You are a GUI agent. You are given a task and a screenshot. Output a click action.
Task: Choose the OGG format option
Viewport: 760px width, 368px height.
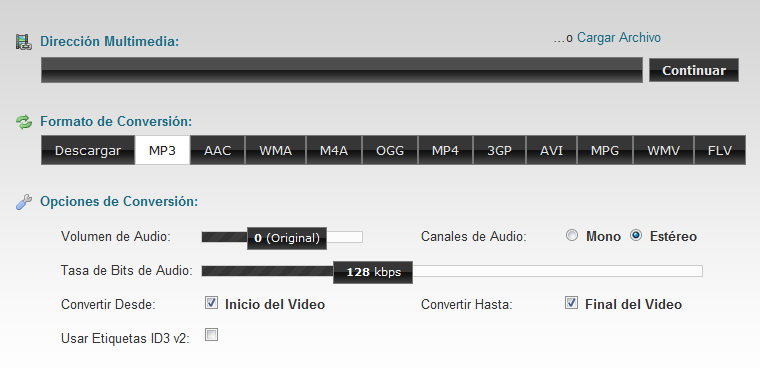[390, 150]
